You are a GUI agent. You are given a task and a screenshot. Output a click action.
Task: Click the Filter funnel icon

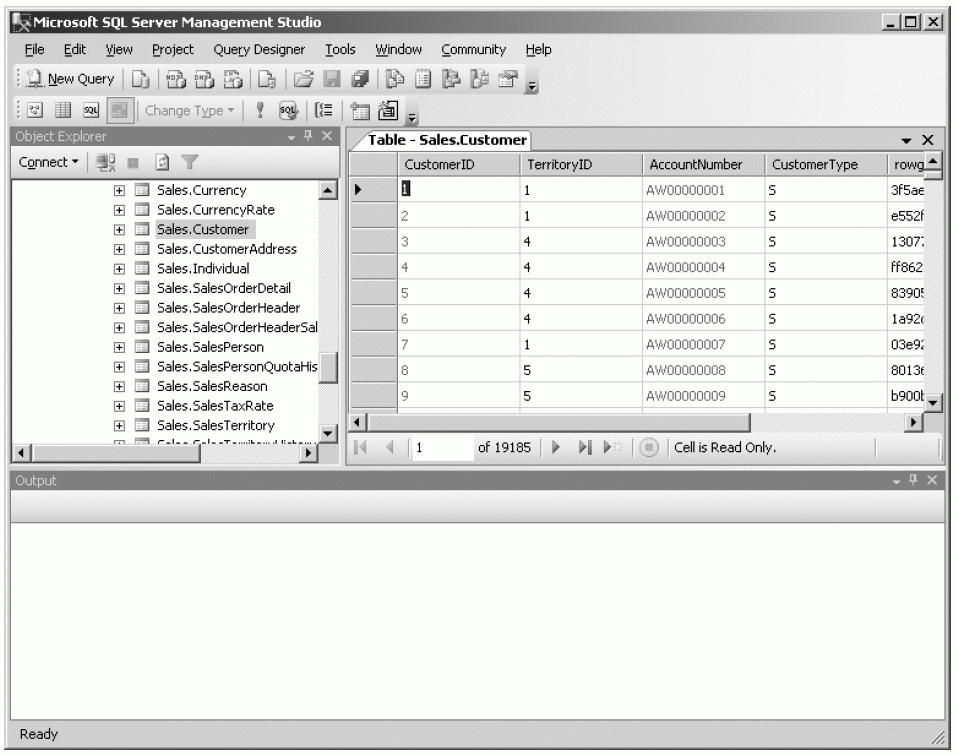tap(190, 162)
